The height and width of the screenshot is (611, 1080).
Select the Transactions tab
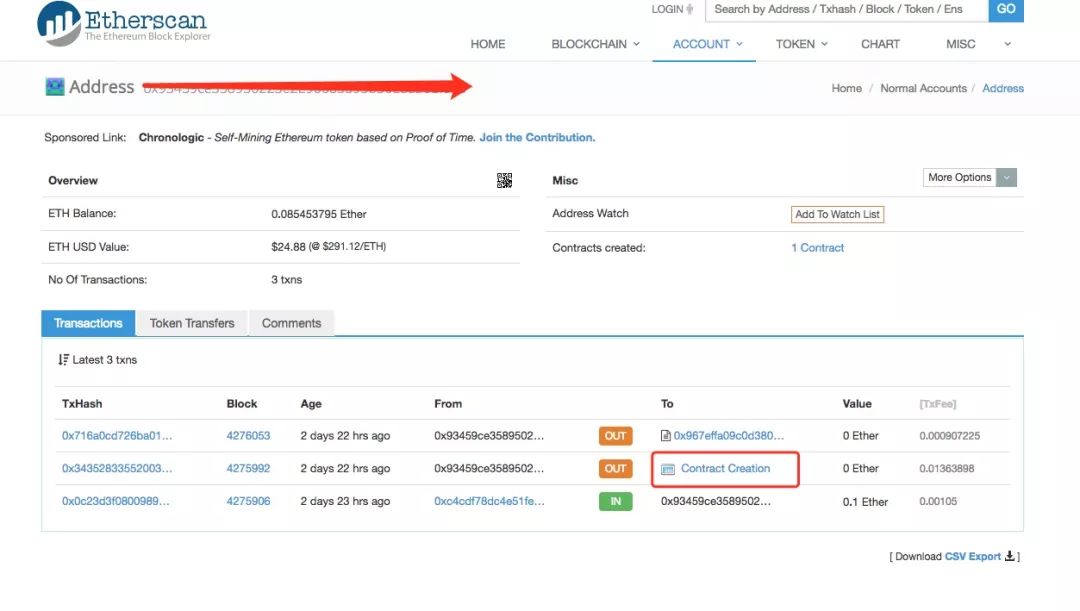click(88, 323)
